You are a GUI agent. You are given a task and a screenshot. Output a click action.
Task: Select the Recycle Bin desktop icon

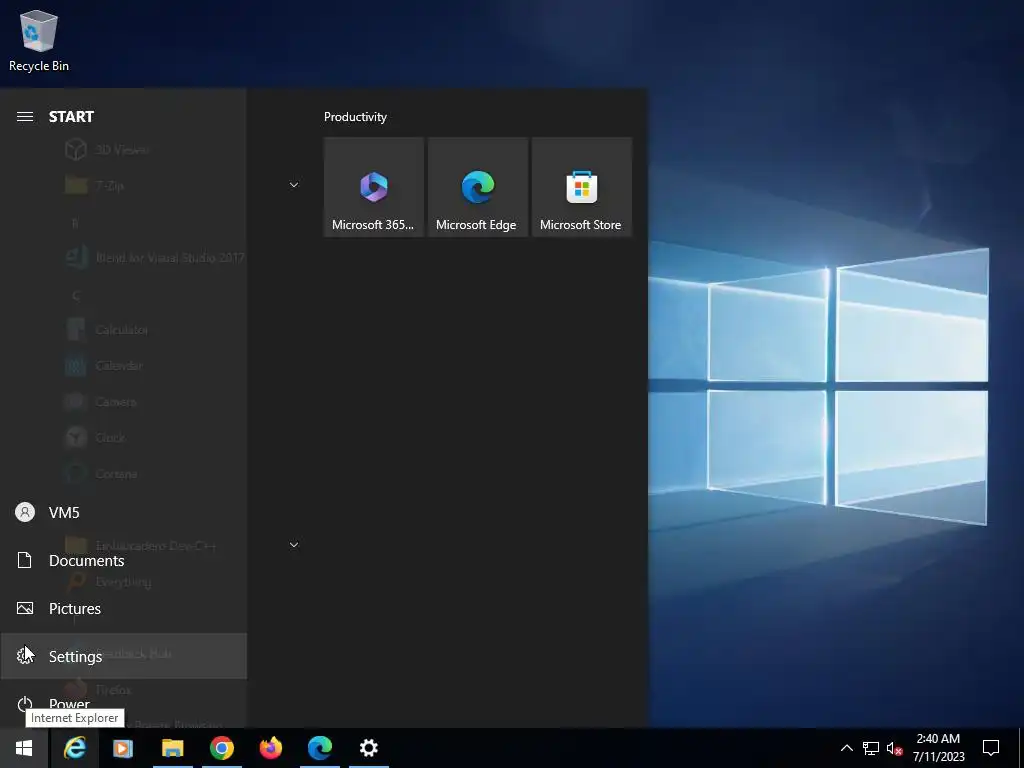[x=39, y=40]
